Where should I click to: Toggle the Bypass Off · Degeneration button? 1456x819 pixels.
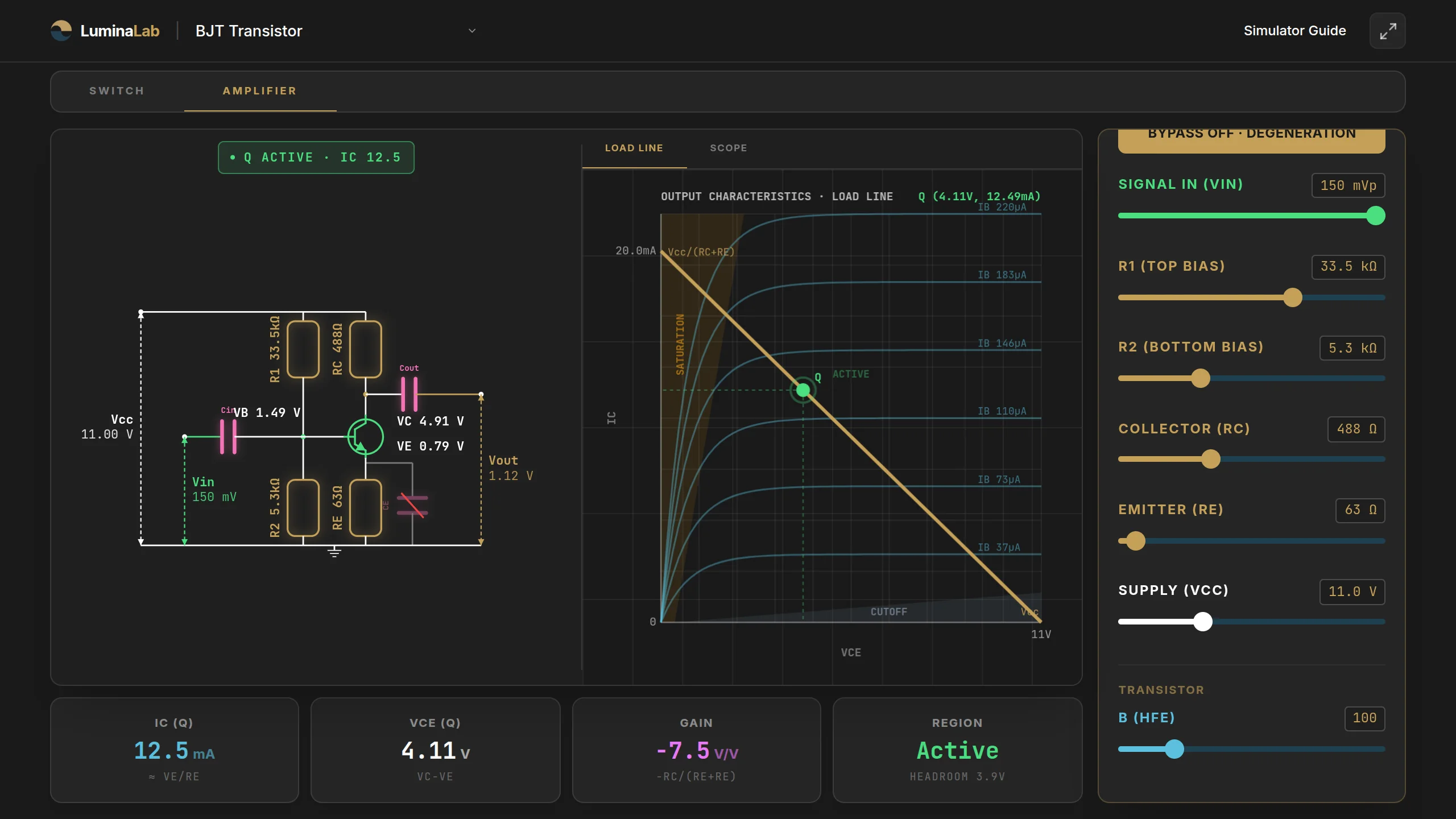1251,140
